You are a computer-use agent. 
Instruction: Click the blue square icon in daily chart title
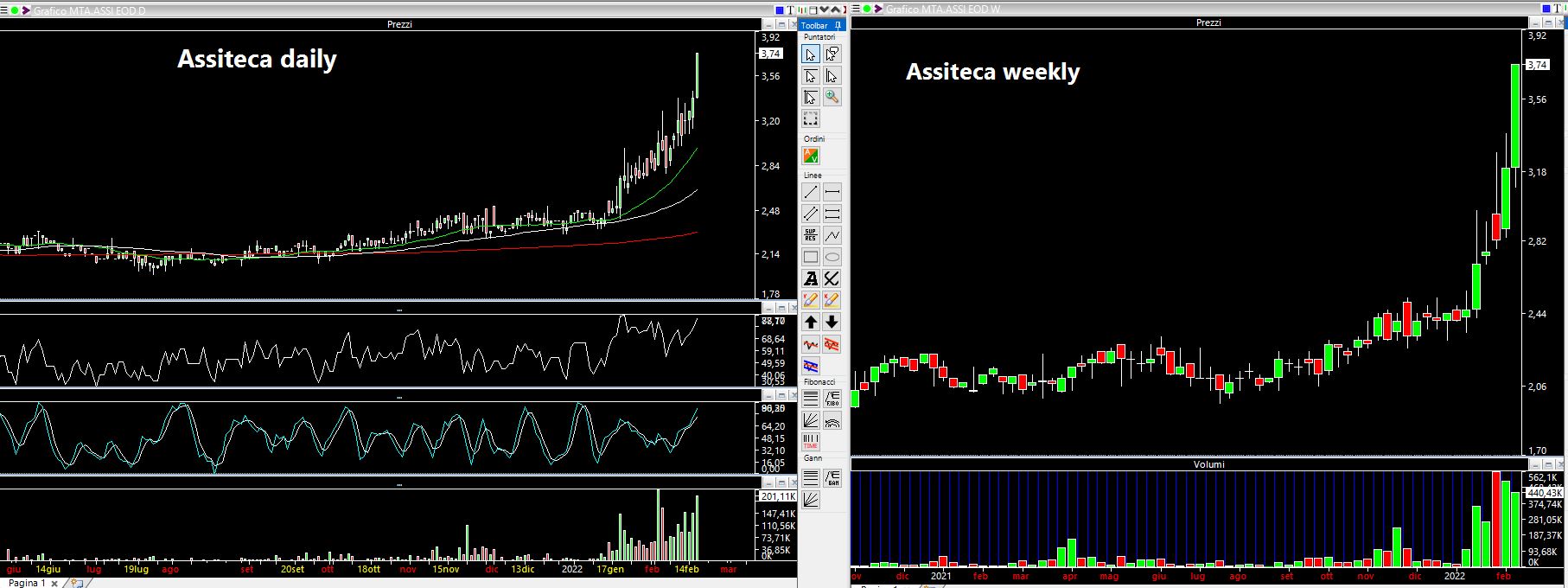tap(780, 10)
